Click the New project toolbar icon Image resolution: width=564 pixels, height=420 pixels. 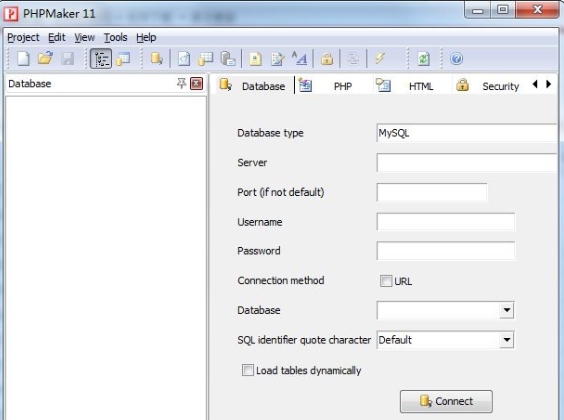(23, 59)
